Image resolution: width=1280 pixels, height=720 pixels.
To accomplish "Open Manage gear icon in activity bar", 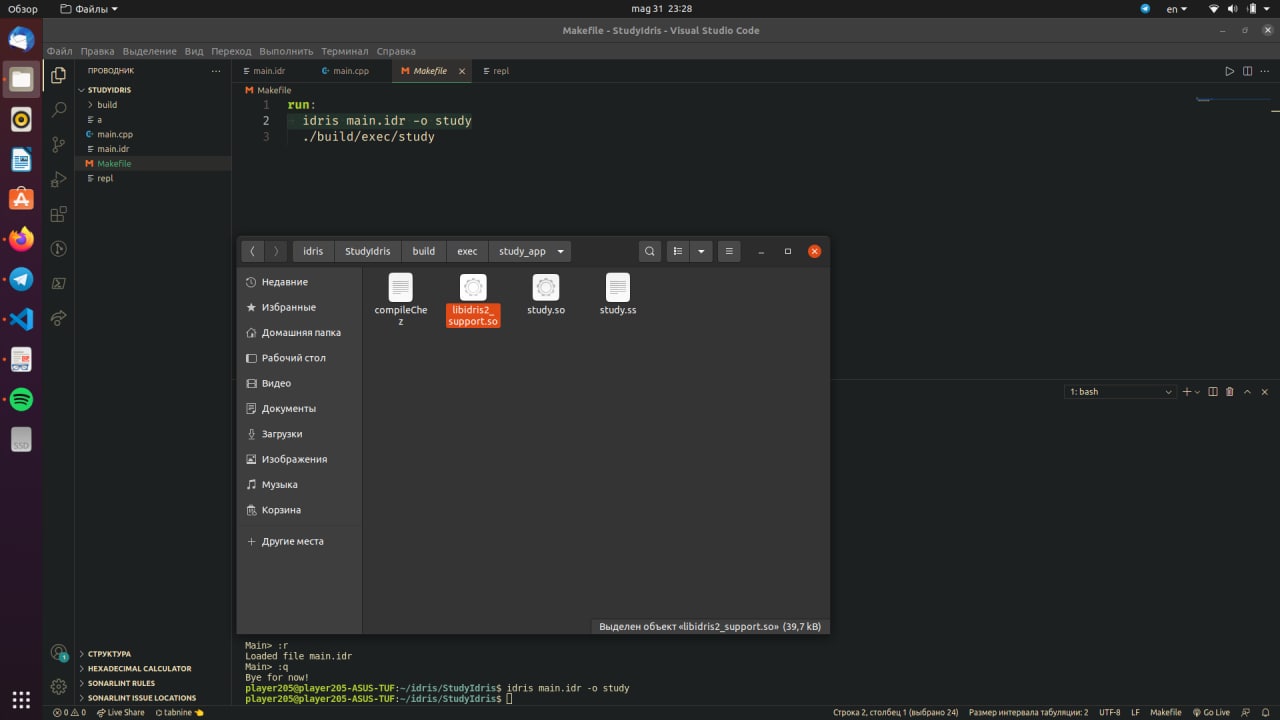I will pyautogui.click(x=59, y=686).
